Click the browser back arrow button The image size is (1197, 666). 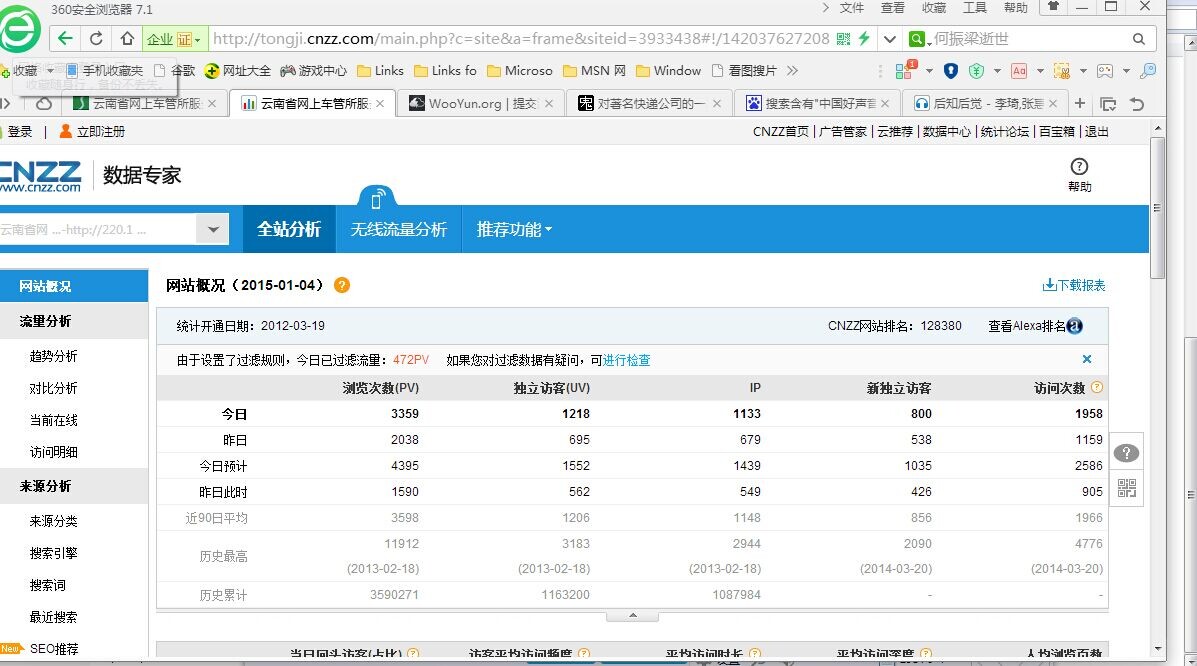click(x=66, y=38)
